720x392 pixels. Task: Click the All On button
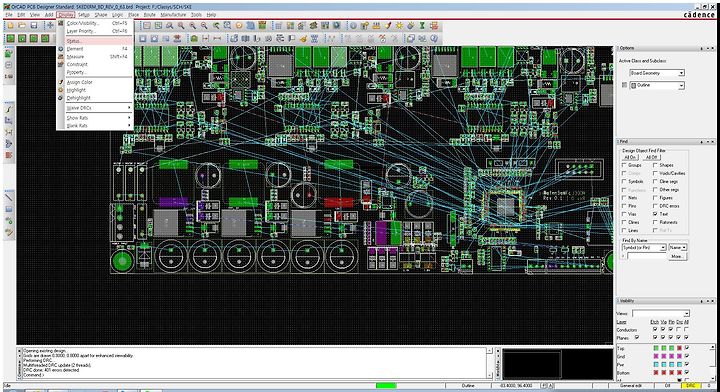coord(630,157)
